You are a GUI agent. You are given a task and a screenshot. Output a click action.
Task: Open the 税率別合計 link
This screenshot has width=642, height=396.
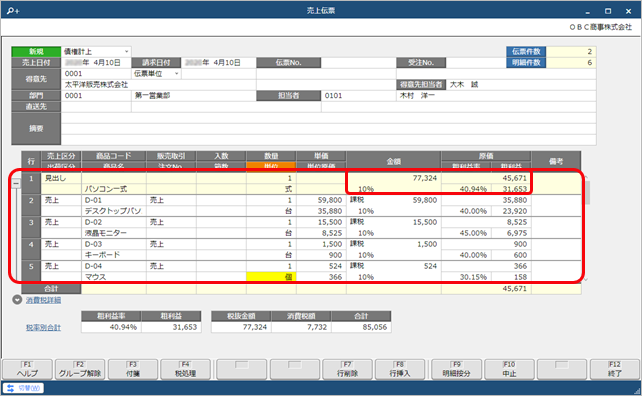pyautogui.click(x=43, y=328)
